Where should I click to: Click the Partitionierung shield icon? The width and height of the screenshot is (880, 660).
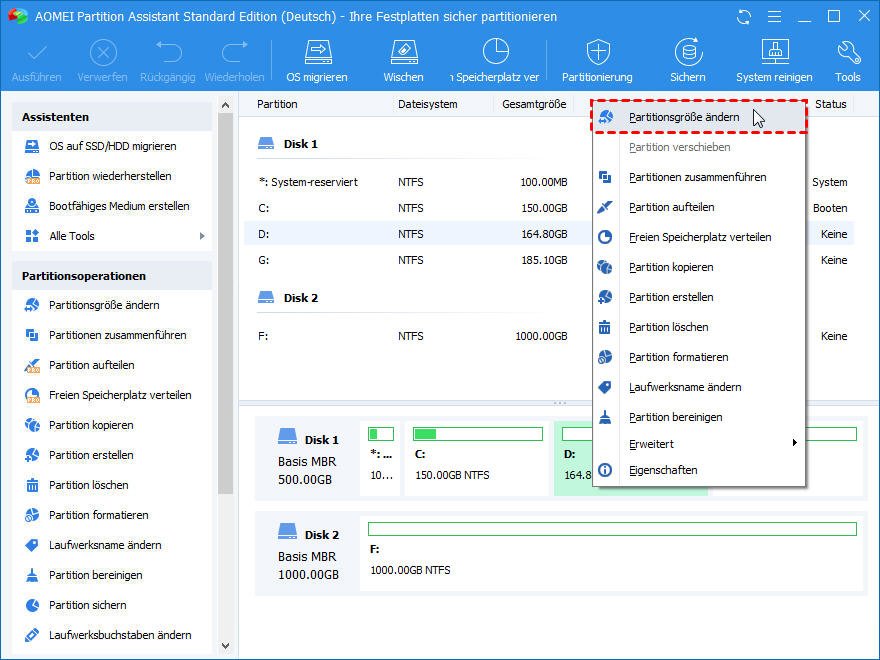(597, 53)
